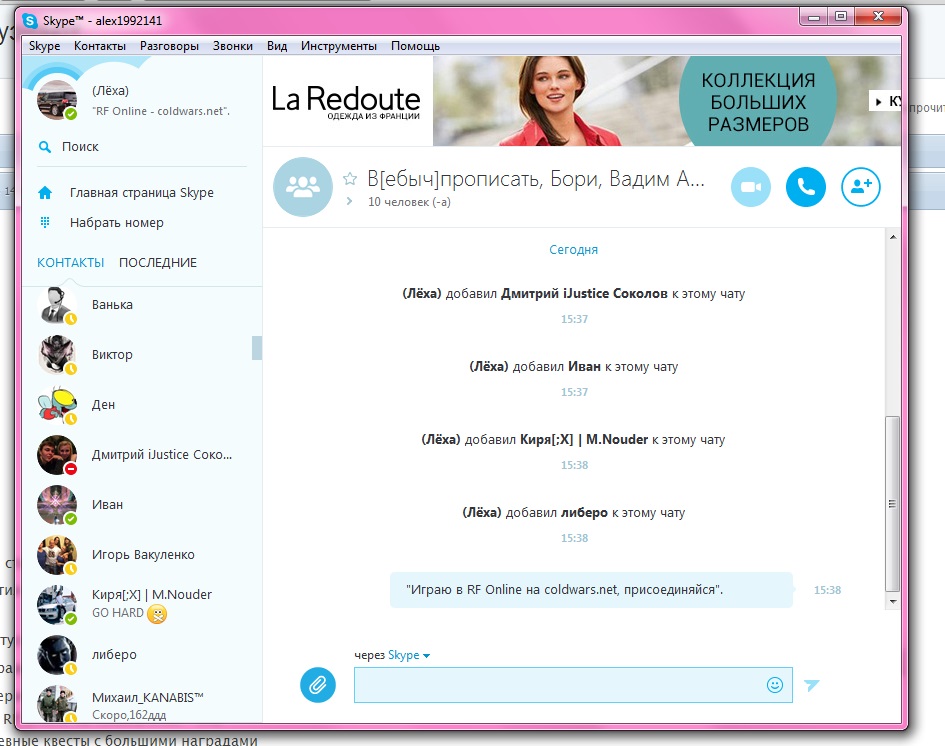Send the message with the arrow icon

coord(812,685)
